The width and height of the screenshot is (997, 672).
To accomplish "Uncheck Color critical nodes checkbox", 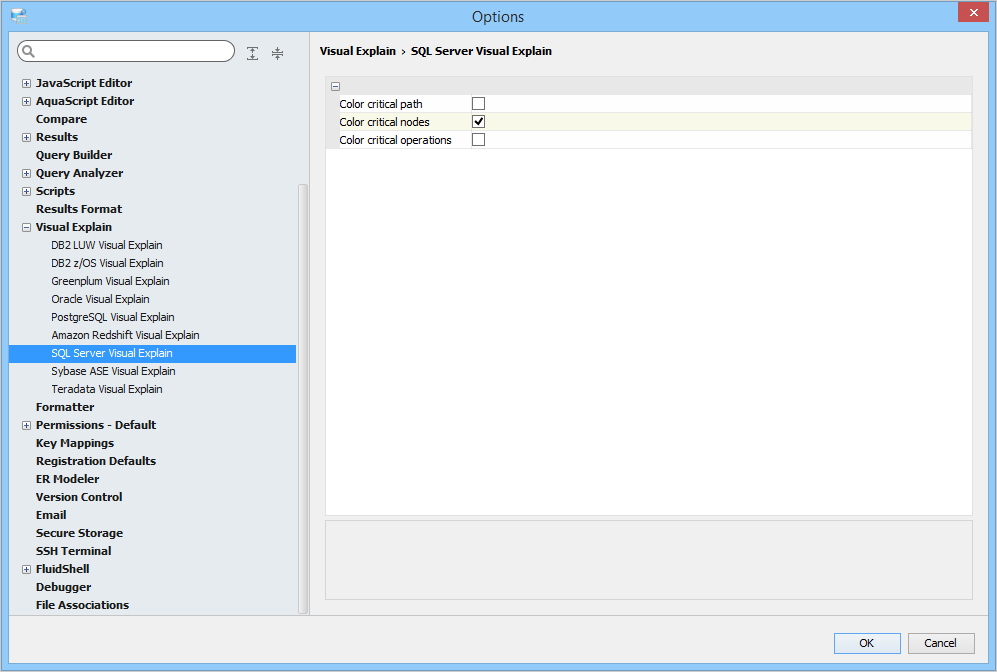I will pos(478,121).
